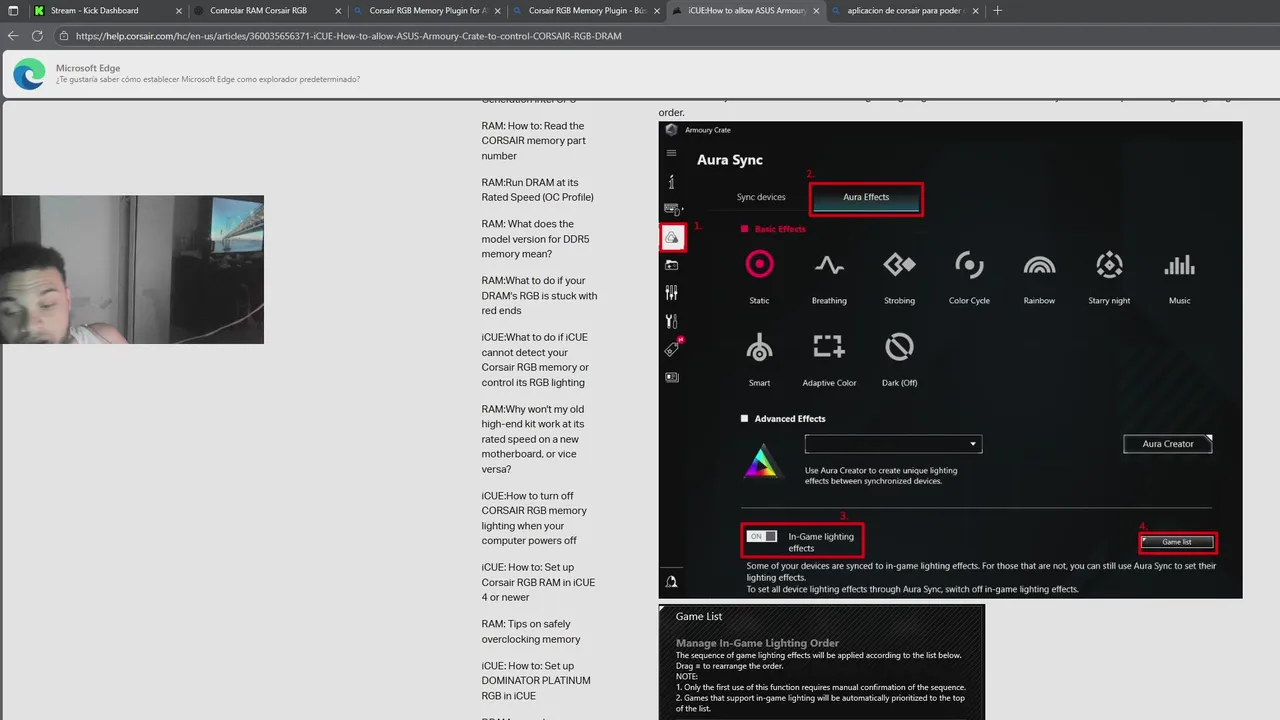Choose the Rainbow lighting effect icon

tap(1039, 265)
